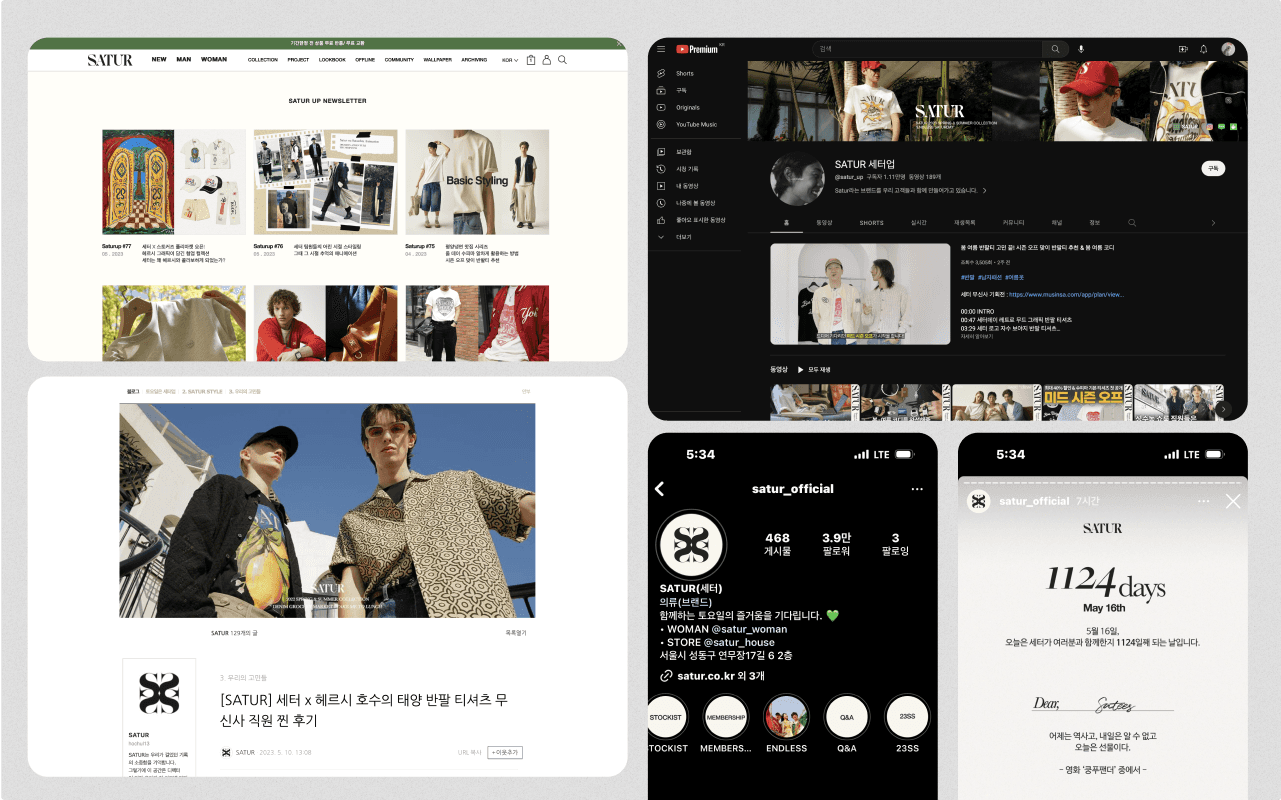Open the COLLECTION menu on SATUR
Screen dimensions: 1281x800
coord(263,60)
